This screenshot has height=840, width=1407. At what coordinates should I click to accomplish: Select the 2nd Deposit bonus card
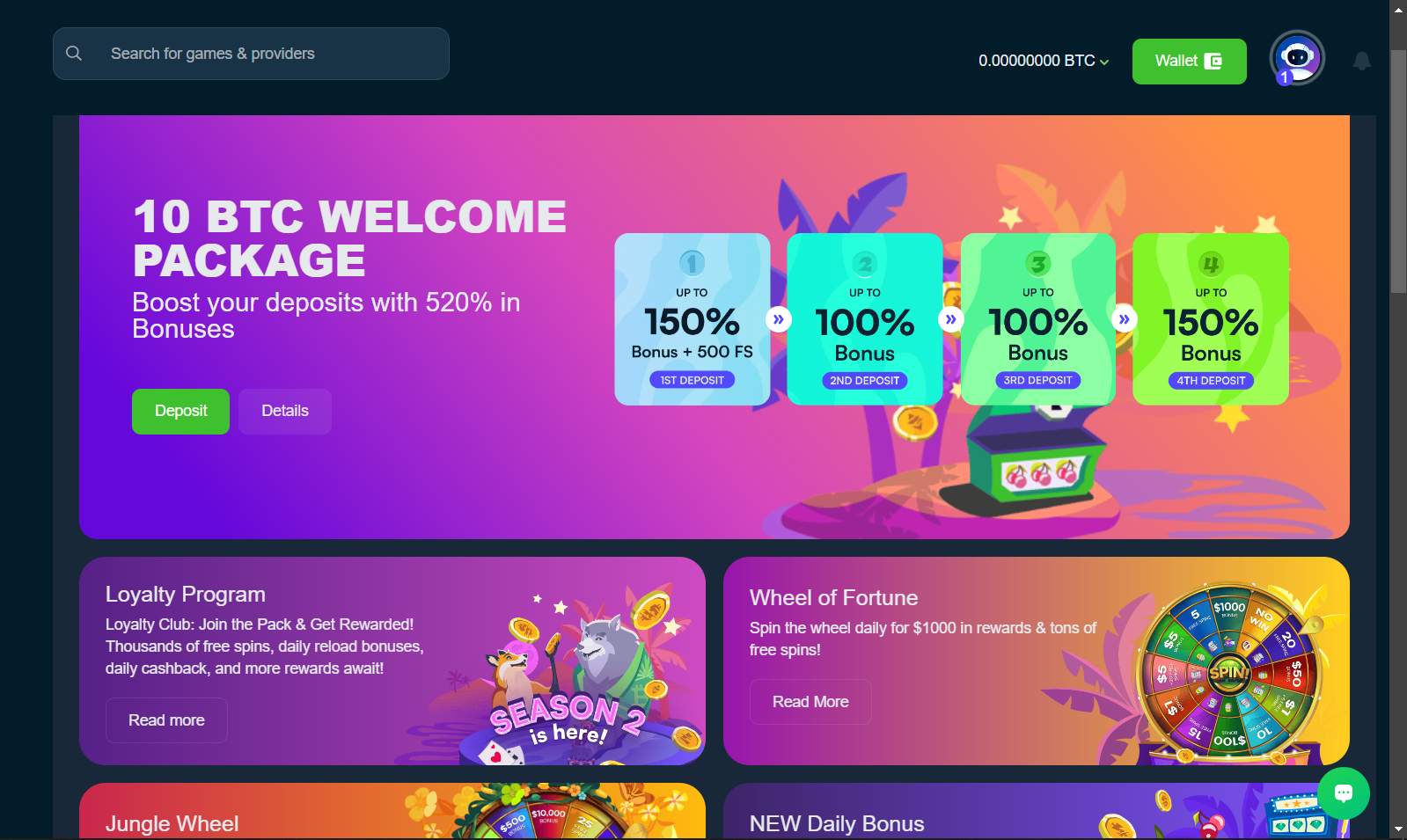click(865, 319)
